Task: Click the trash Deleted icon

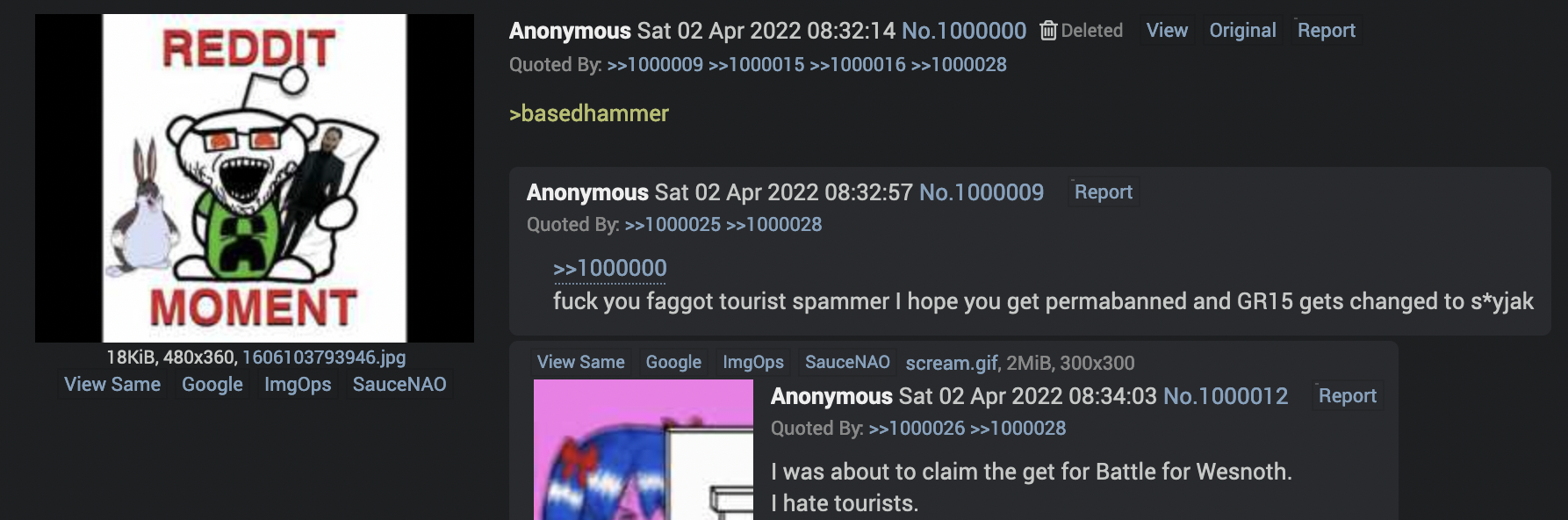Action: tap(1048, 31)
